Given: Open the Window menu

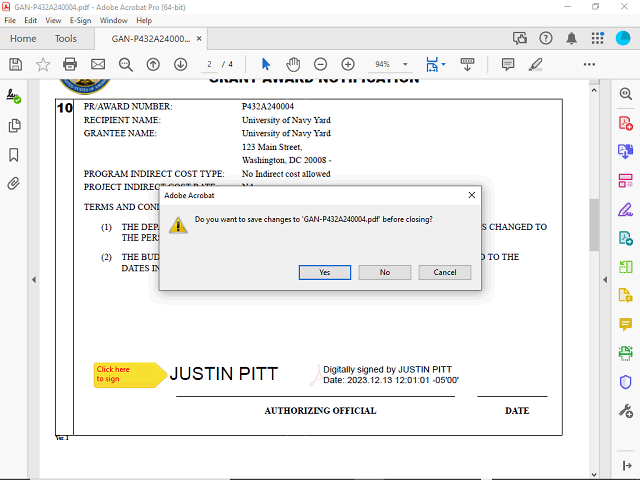Looking at the screenshot, I should pos(113,20).
